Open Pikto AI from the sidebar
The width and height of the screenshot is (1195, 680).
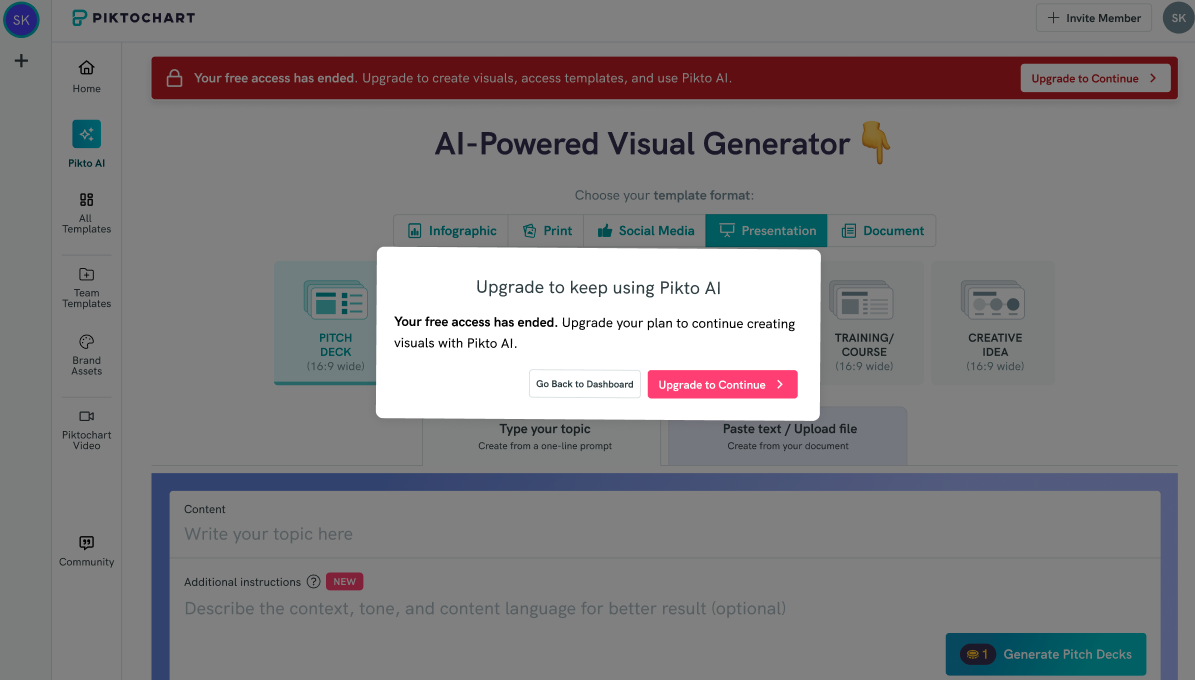86,144
